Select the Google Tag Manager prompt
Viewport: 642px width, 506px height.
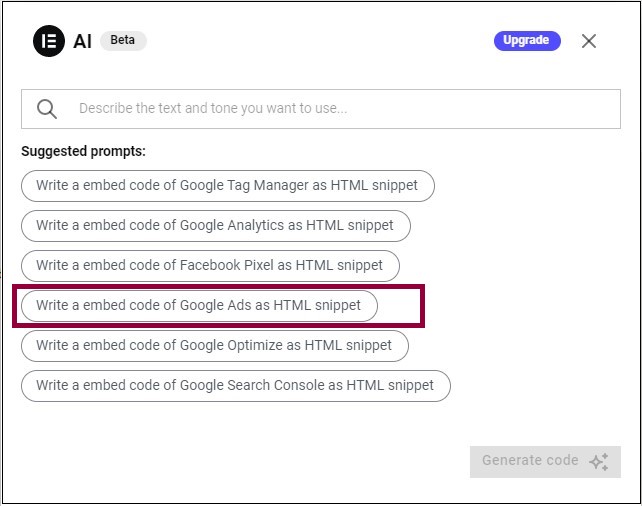point(228,186)
